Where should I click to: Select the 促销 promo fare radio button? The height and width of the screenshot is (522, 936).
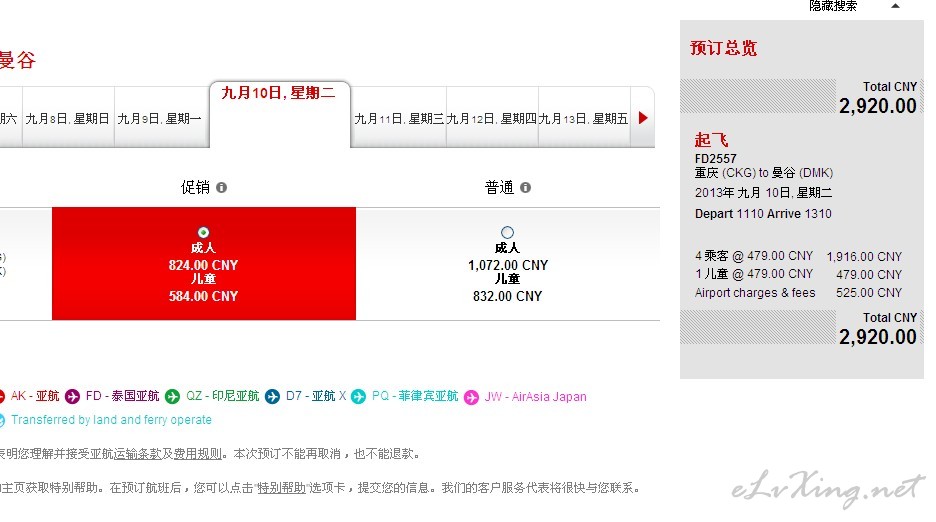204,232
